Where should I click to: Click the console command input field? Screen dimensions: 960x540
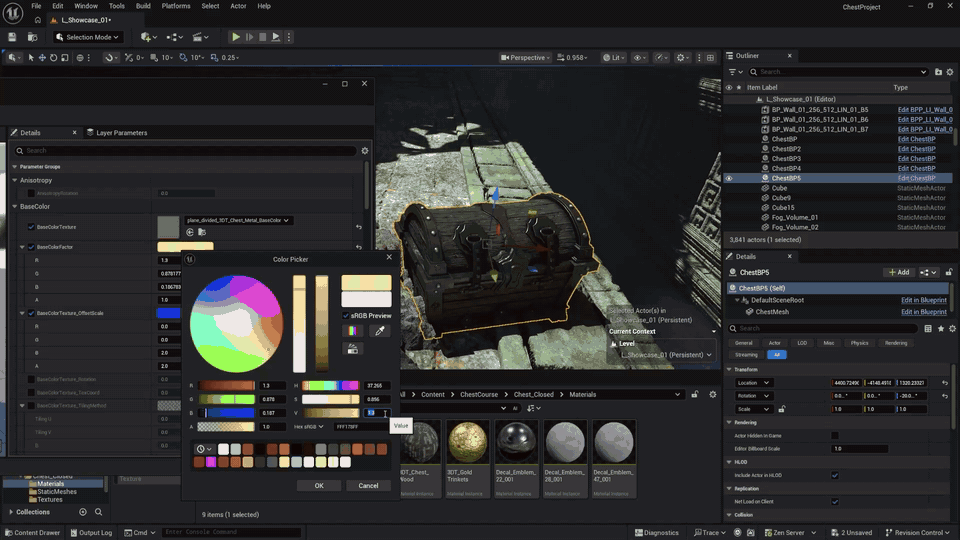point(231,533)
